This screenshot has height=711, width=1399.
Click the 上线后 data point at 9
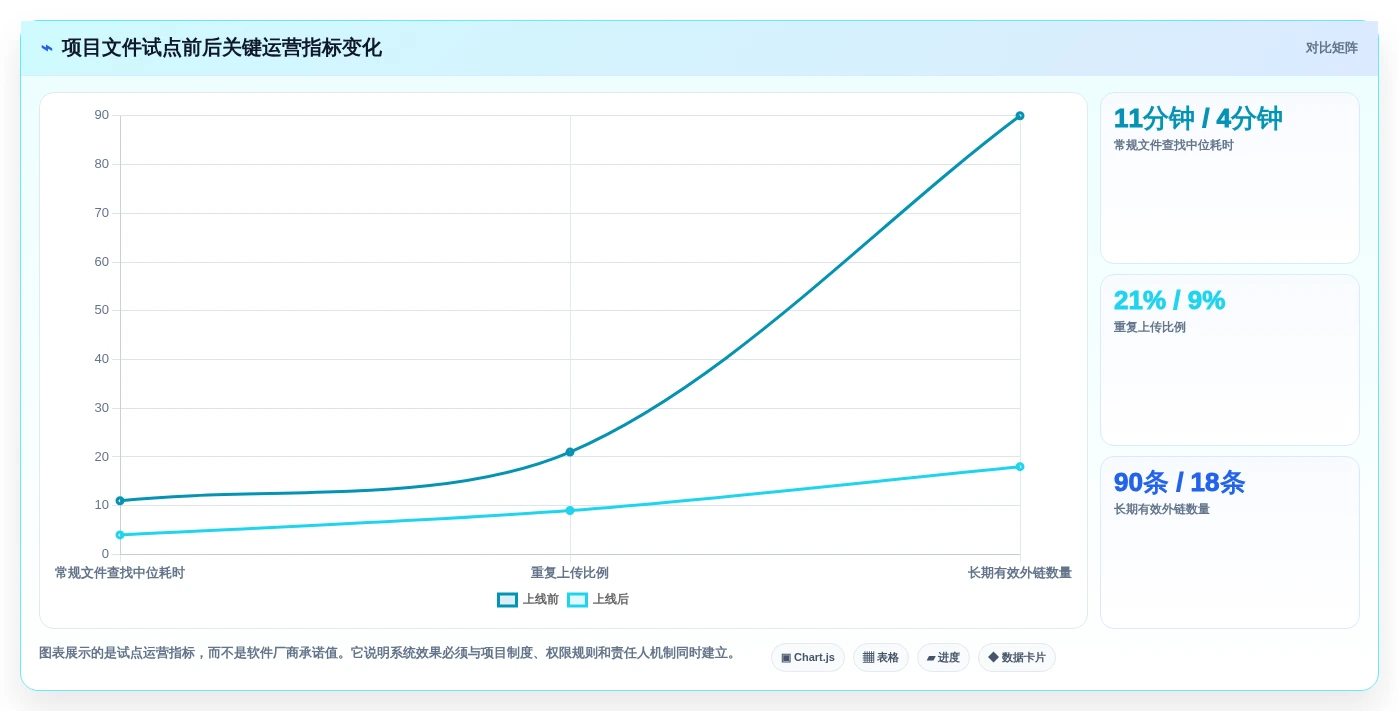tap(570, 511)
